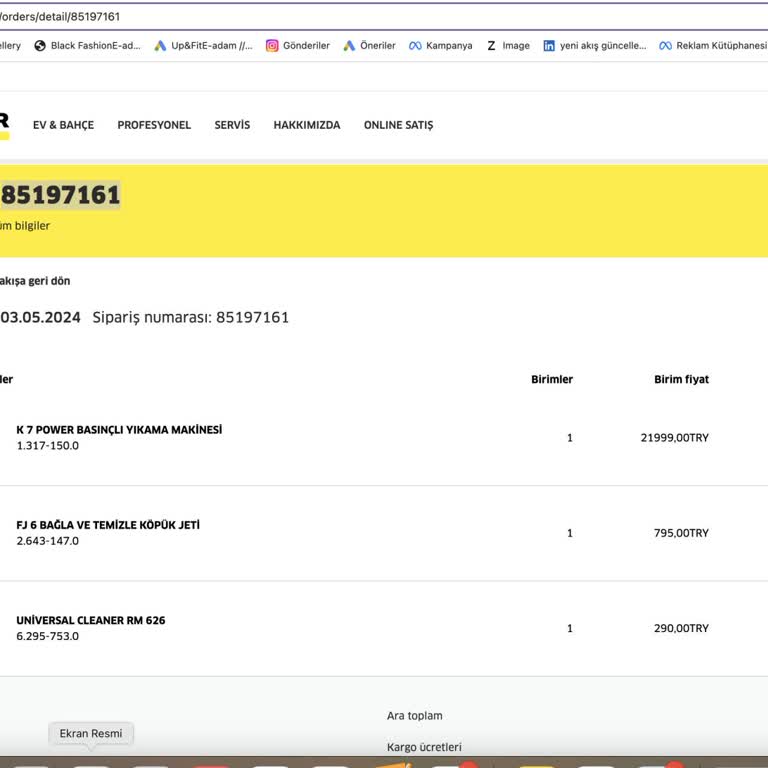Click the Ara toplam label
The image size is (768, 768).
414,716
